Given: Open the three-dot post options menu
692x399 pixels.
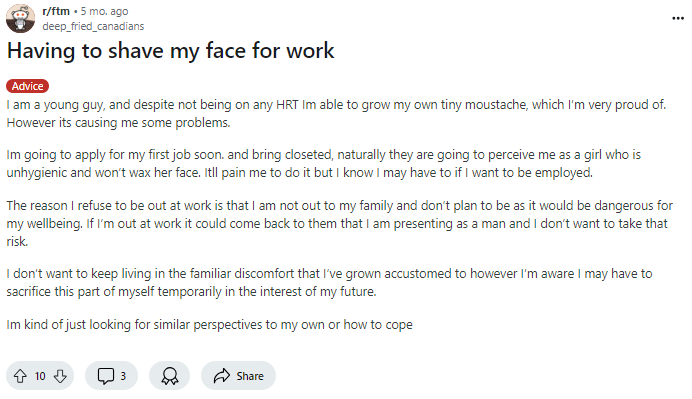Looking at the screenshot, I should tap(678, 18).
